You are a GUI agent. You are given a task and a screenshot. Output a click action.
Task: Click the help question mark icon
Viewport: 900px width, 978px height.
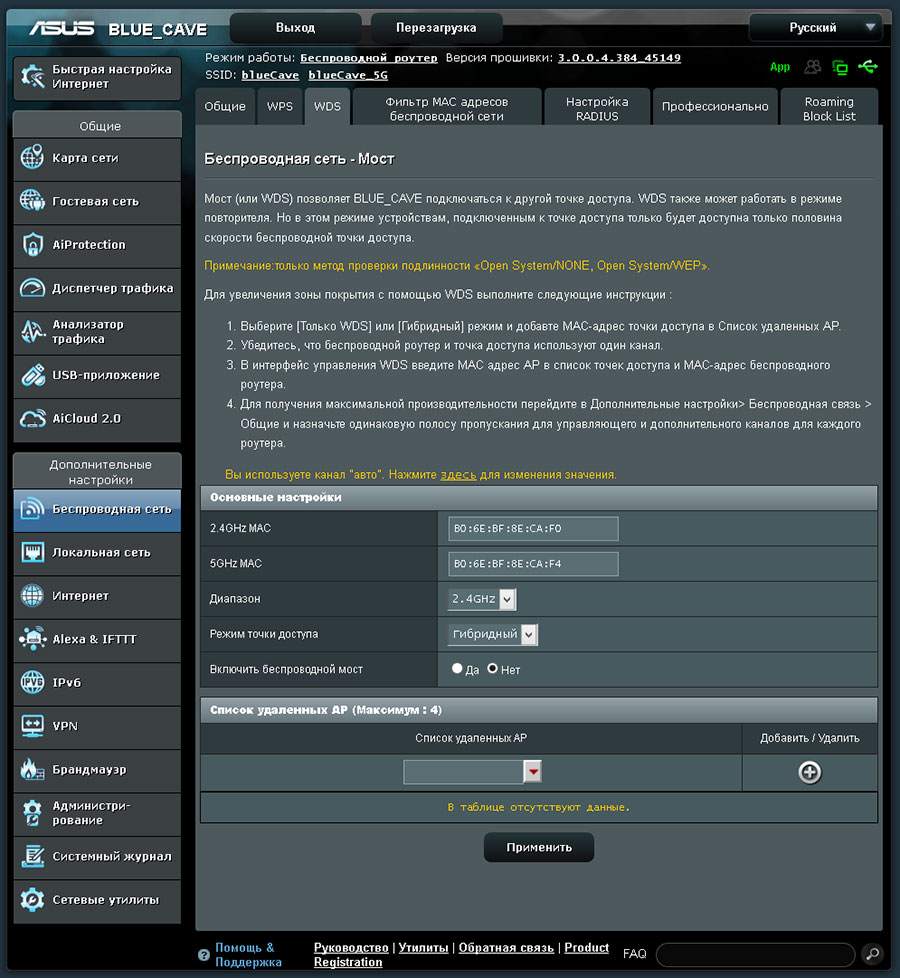pyautogui.click(x=203, y=955)
